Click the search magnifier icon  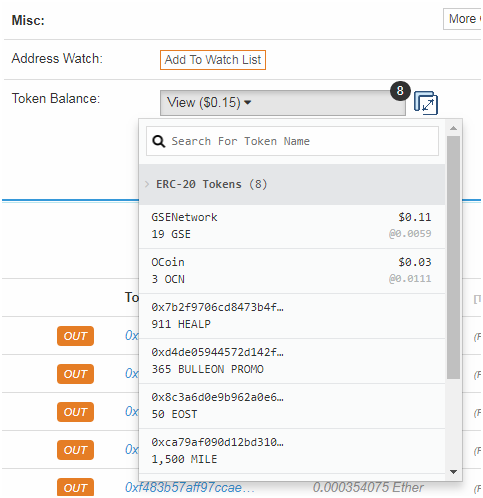click(x=159, y=141)
